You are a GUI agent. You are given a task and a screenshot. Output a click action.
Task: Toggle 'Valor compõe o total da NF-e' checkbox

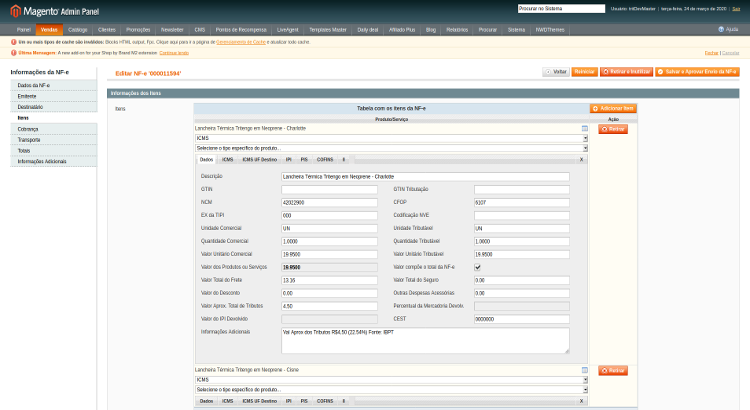coord(477,267)
